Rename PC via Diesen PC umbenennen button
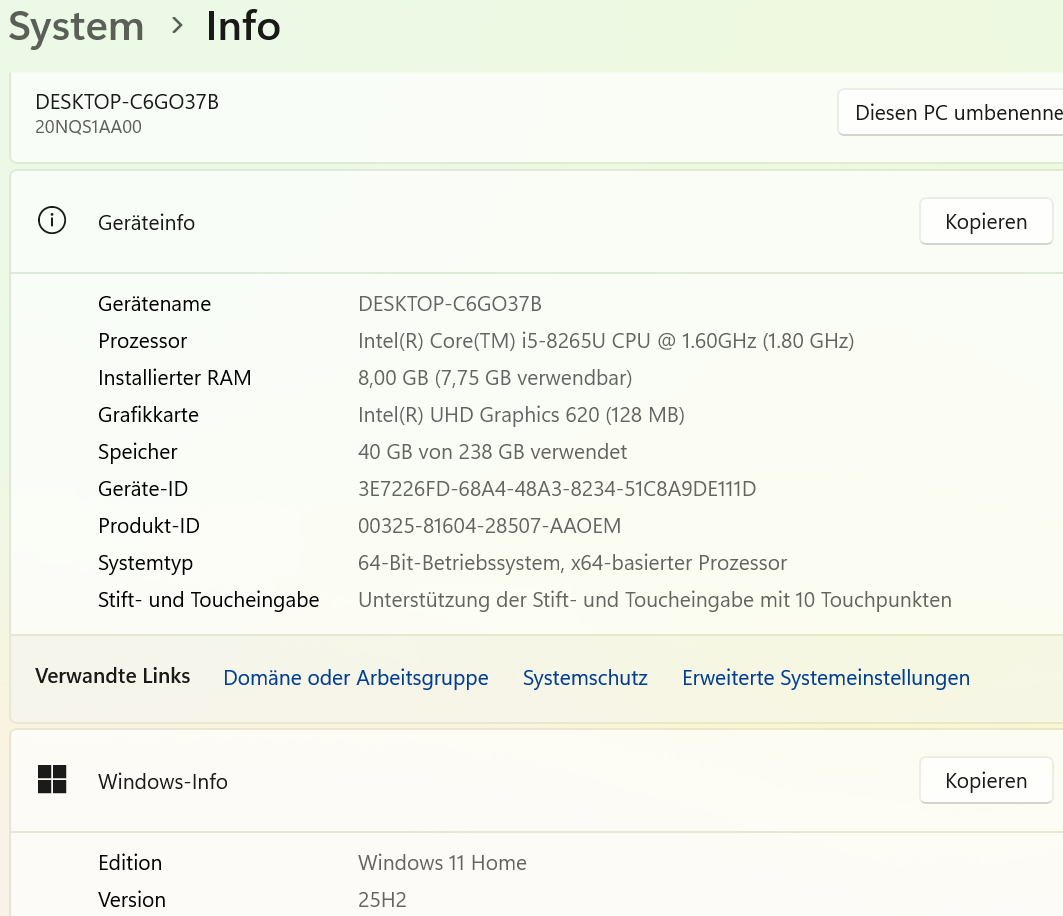Viewport: 1063px width, 916px height. (950, 113)
